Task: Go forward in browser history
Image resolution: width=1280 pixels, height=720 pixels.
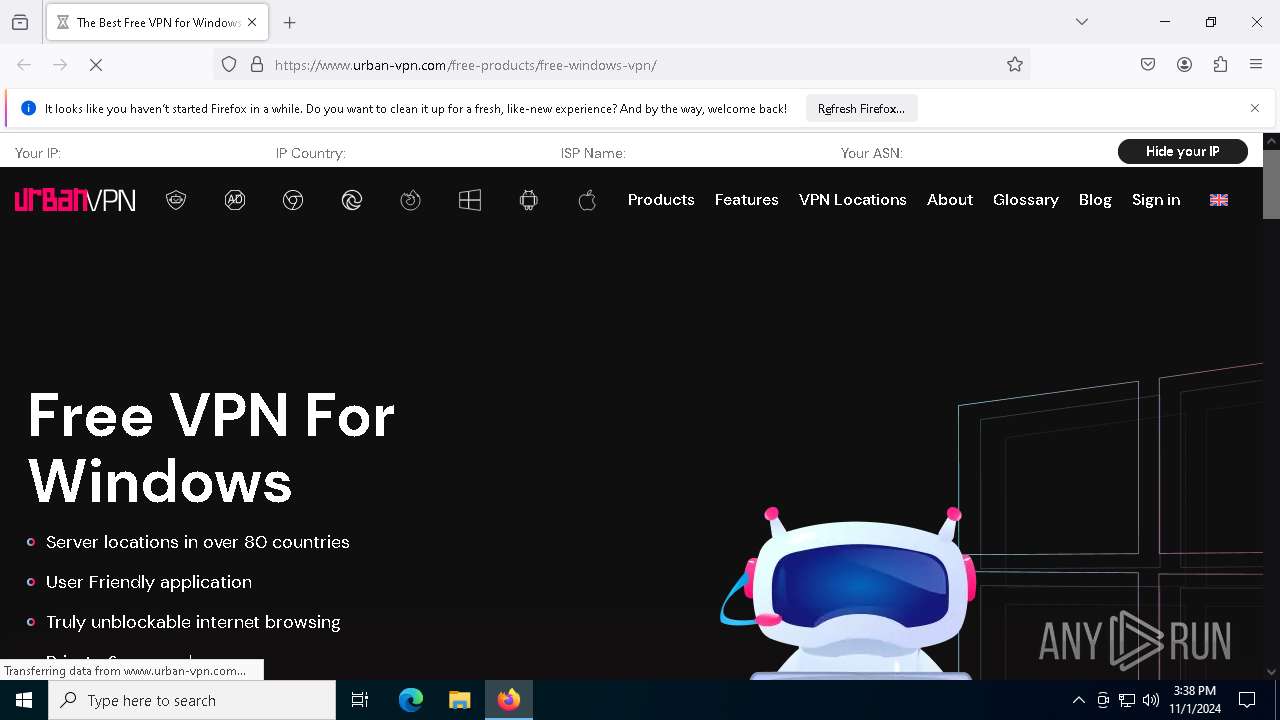Action: pos(60,65)
